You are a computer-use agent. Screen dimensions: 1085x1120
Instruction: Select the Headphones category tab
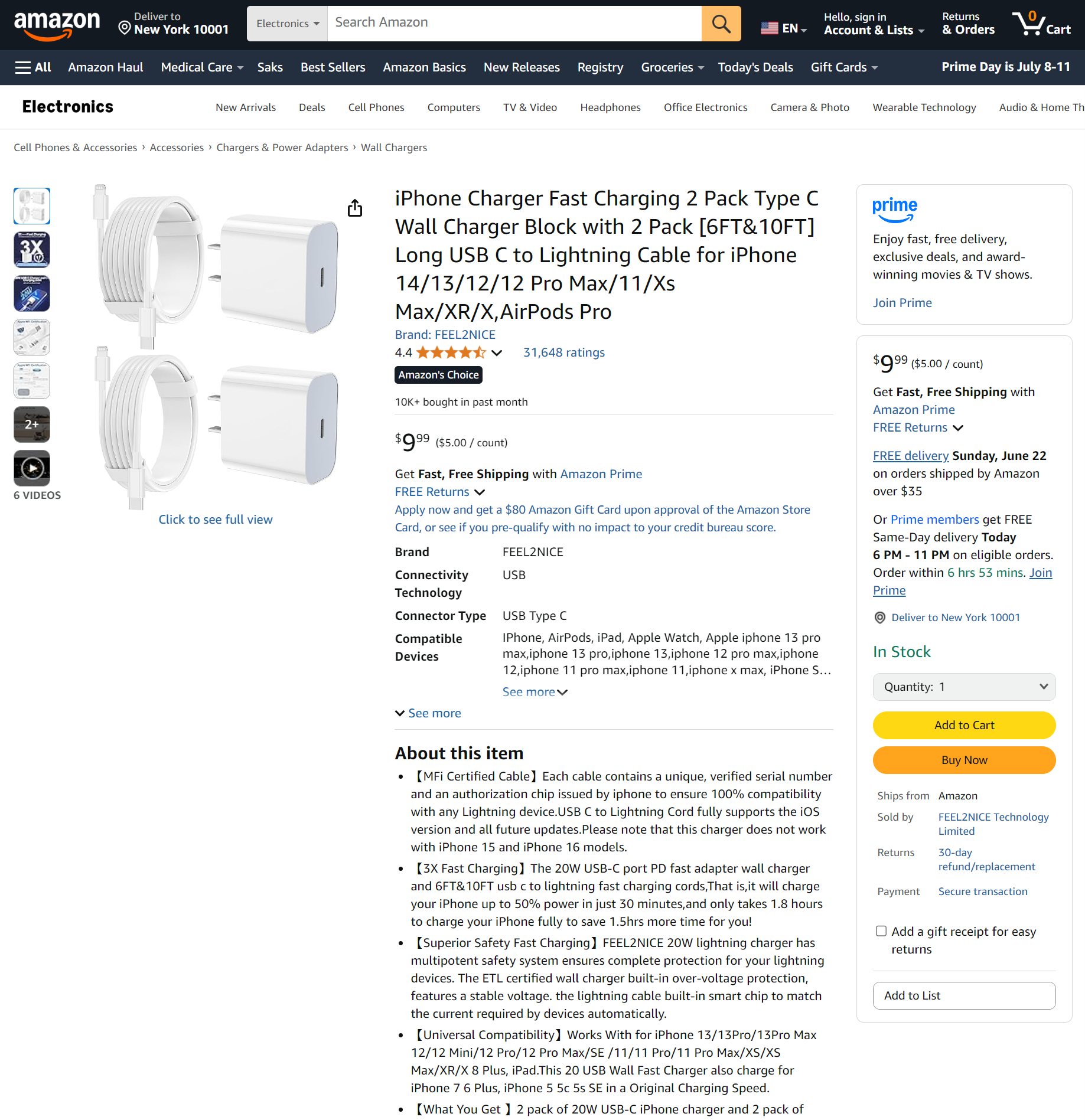(610, 107)
